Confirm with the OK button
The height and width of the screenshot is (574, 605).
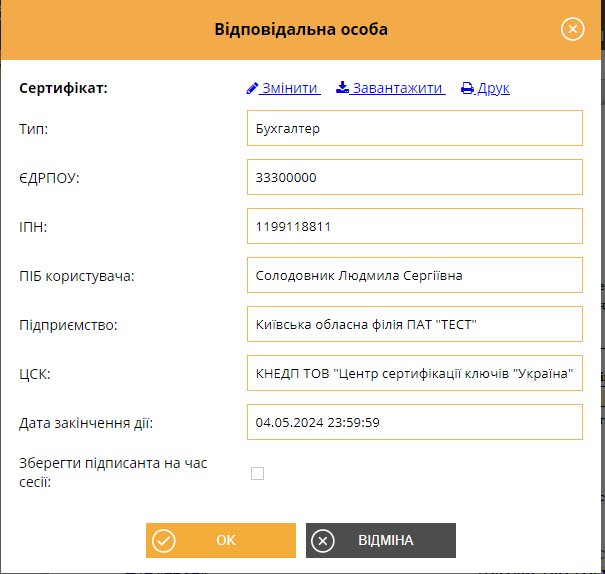coord(221,540)
